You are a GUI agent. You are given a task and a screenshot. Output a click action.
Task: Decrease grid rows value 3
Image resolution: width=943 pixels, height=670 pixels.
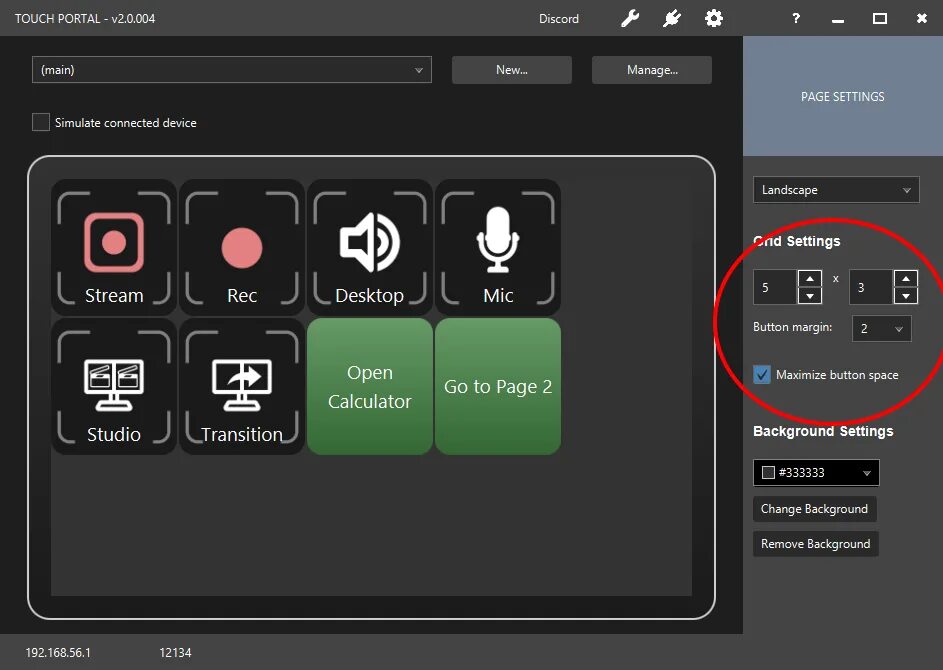906,296
